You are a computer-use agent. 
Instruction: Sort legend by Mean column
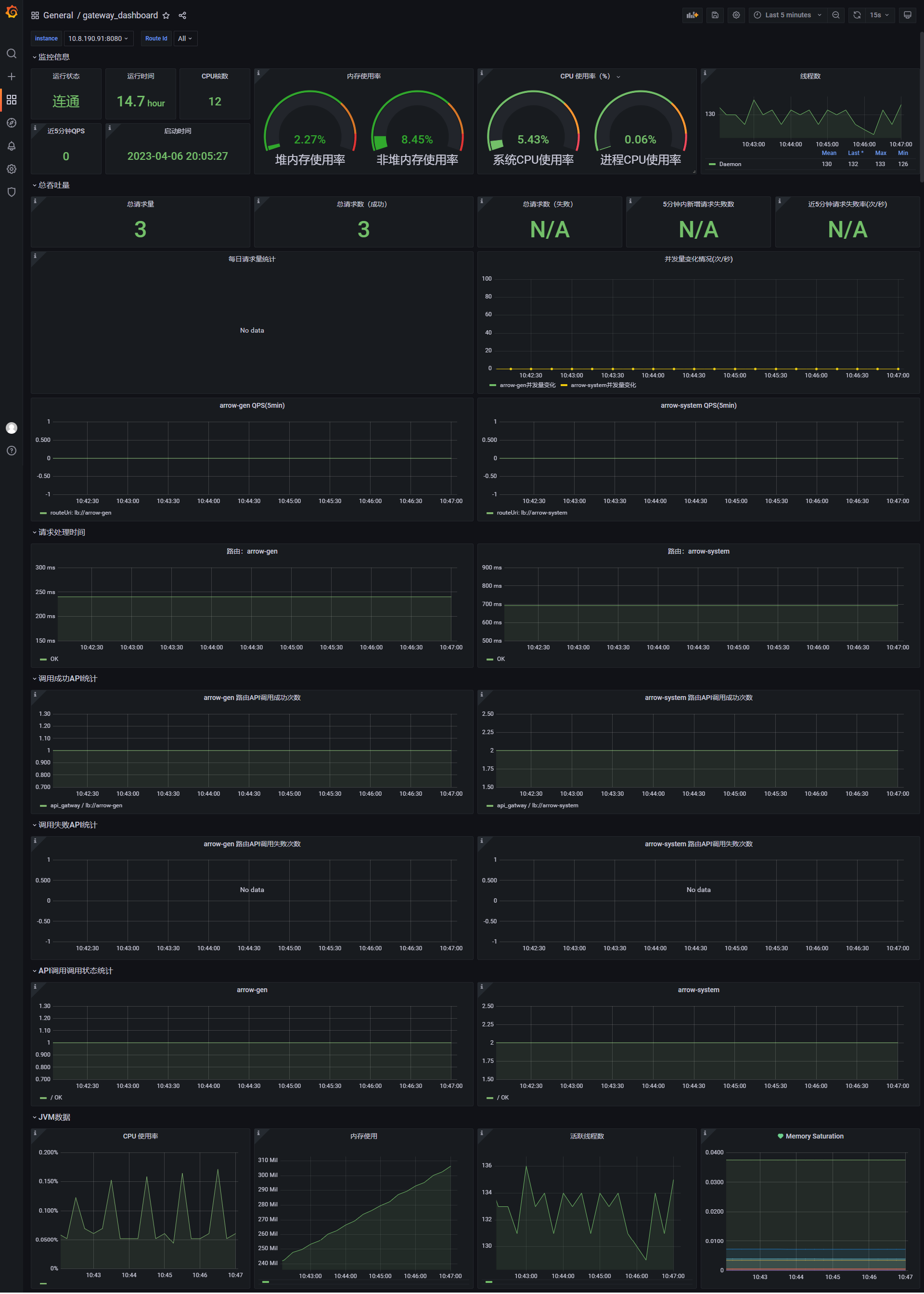coord(829,153)
